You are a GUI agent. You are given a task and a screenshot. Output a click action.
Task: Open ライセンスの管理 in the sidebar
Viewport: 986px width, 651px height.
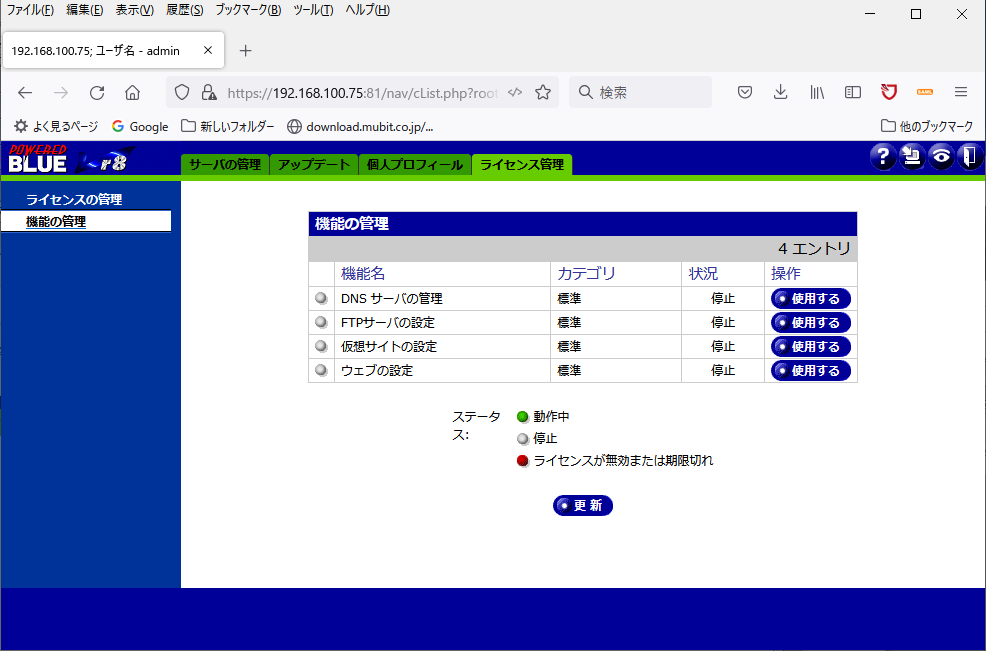click(74, 199)
